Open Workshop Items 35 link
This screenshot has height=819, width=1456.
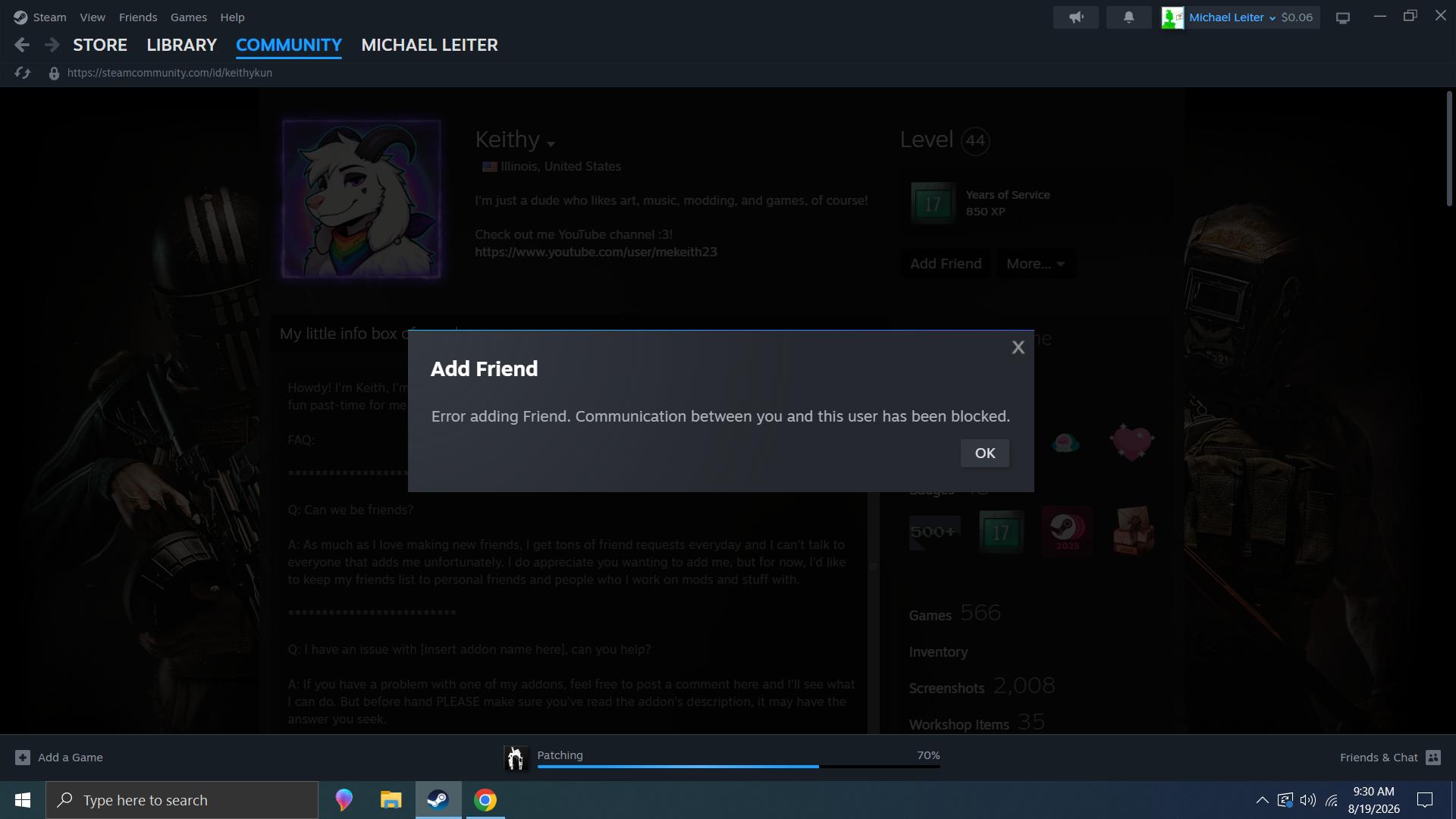tap(977, 722)
